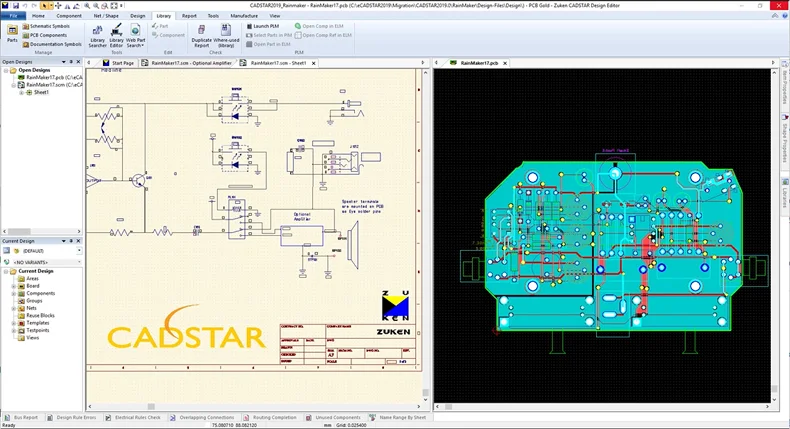This screenshot has height=429, width=790.
Task: Open PCB Components library
Action: pyautogui.click(x=44, y=35)
